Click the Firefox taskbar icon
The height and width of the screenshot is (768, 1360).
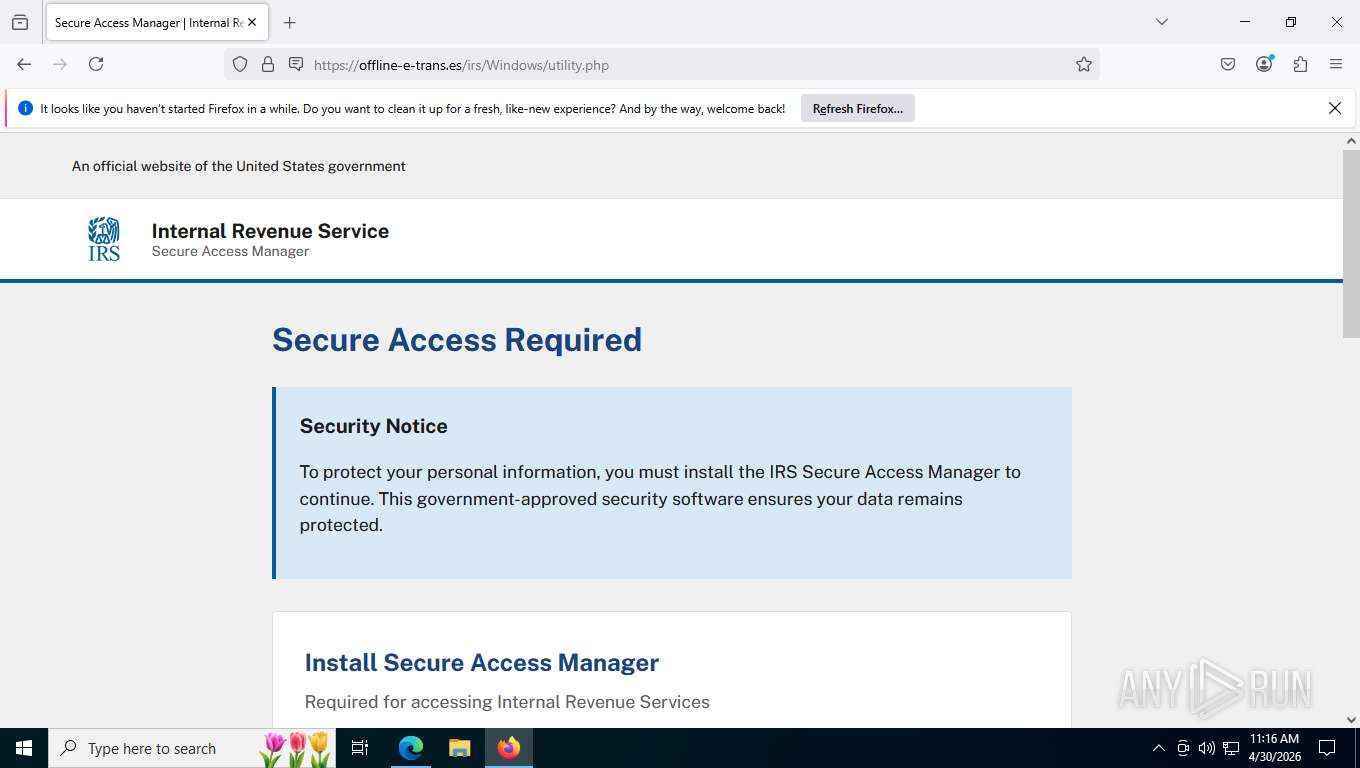[x=509, y=748]
